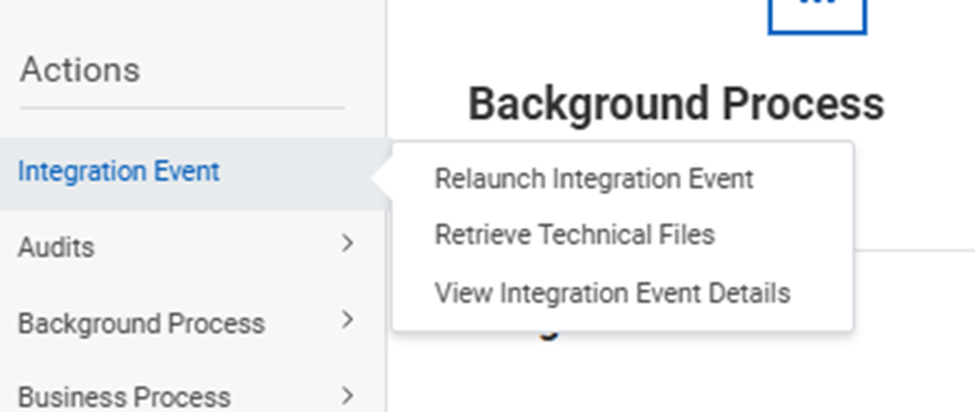Viewport: 975px width, 412px height.
Task: Click the arrow beside Background Process action
Action: click(347, 320)
